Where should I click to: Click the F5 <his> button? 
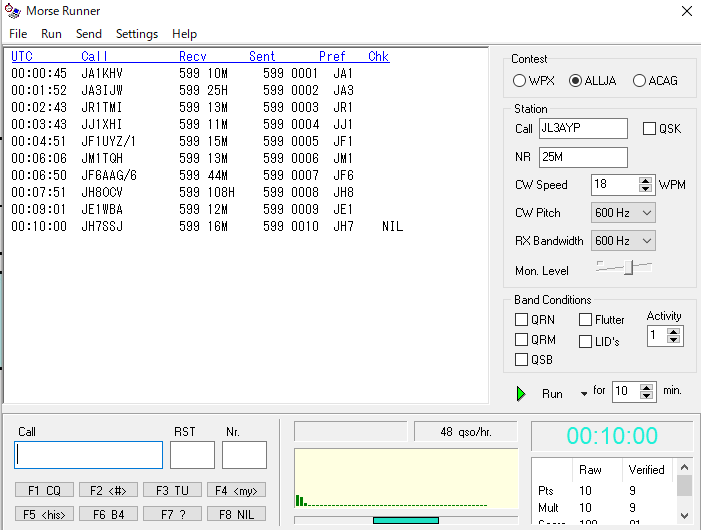coord(44,514)
